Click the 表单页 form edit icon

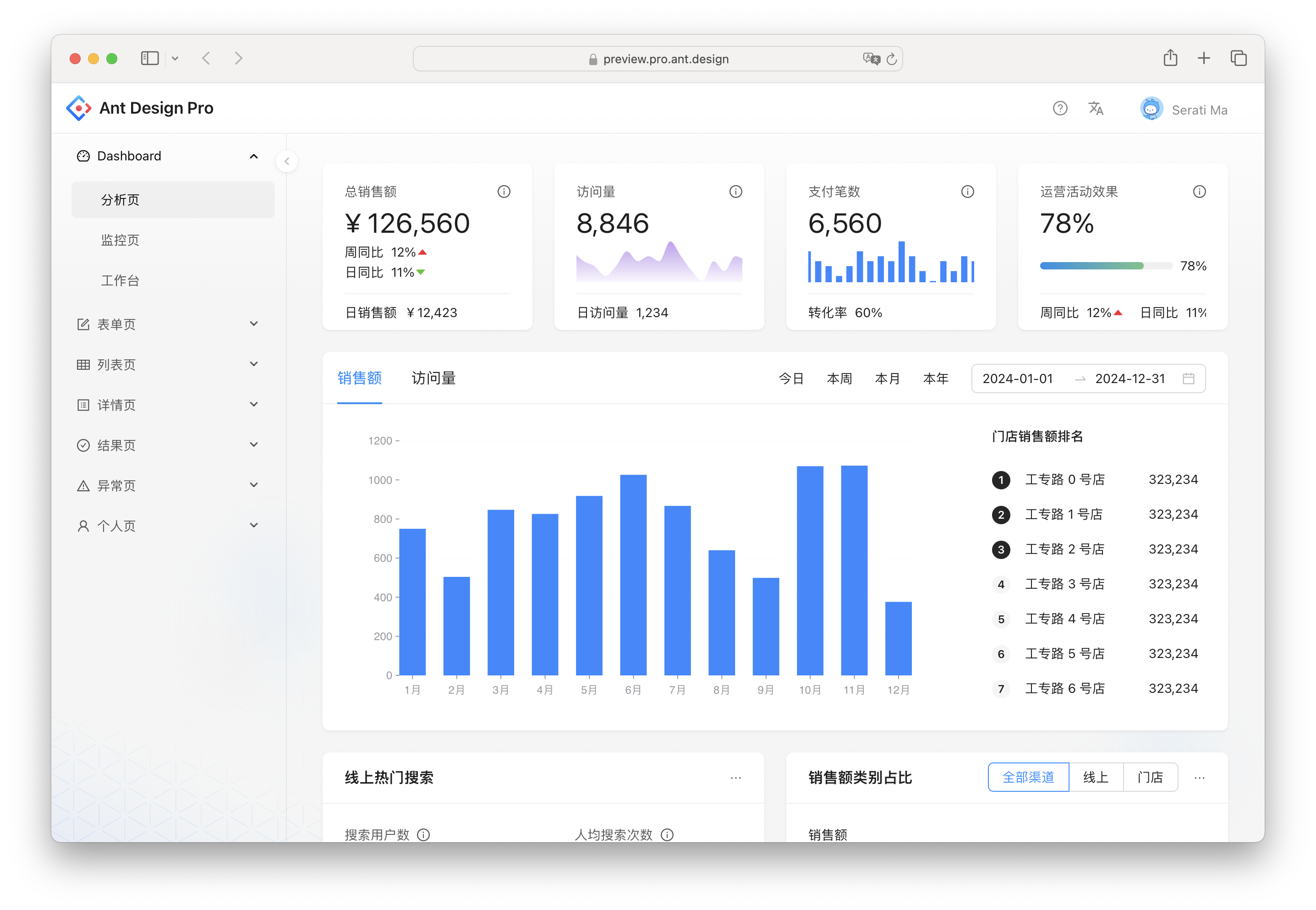[x=83, y=324]
